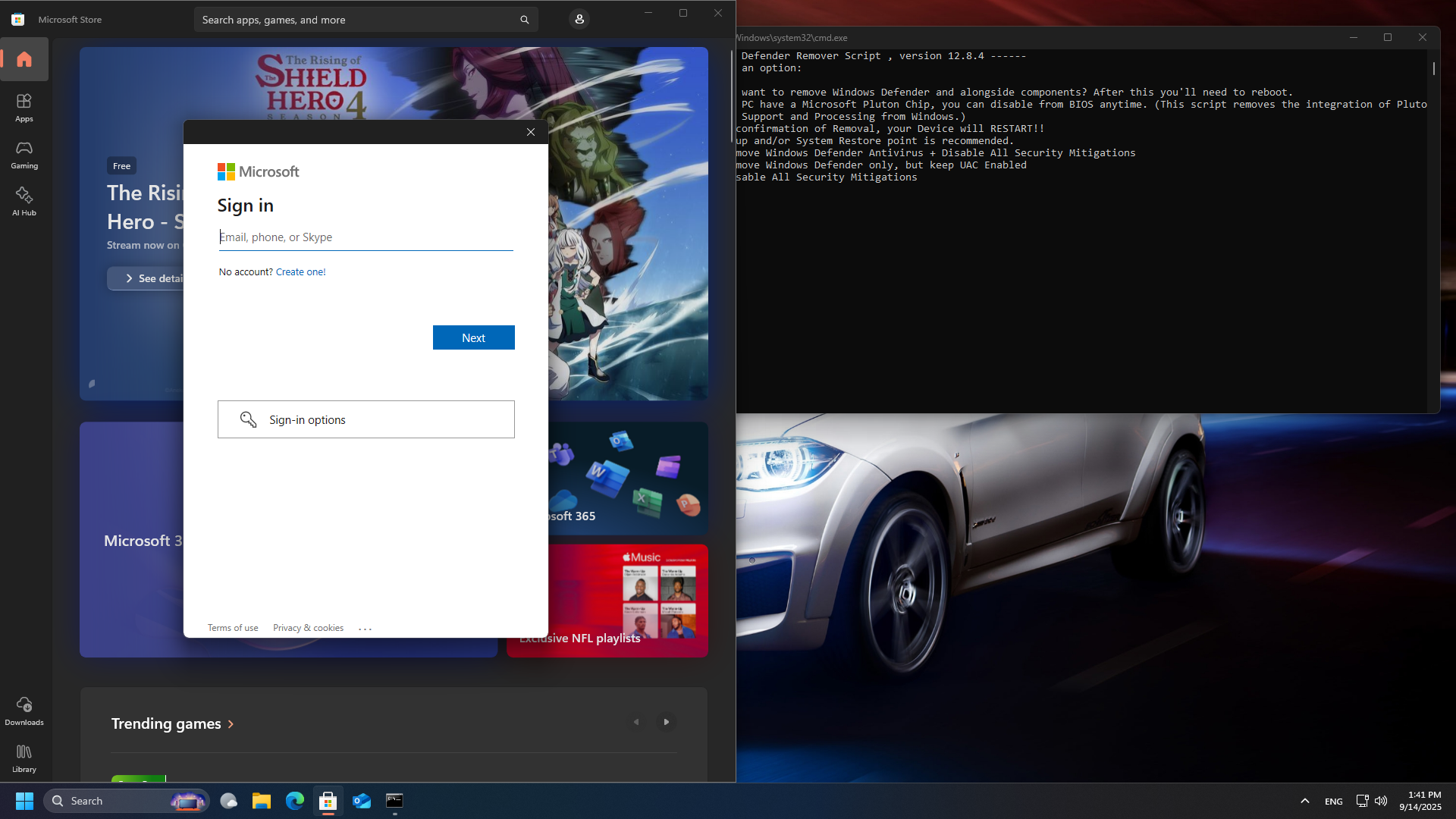Screen dimensions: 1456x819
Task: Click the Next button in sign-in
Action: click(x=474, y=337)
